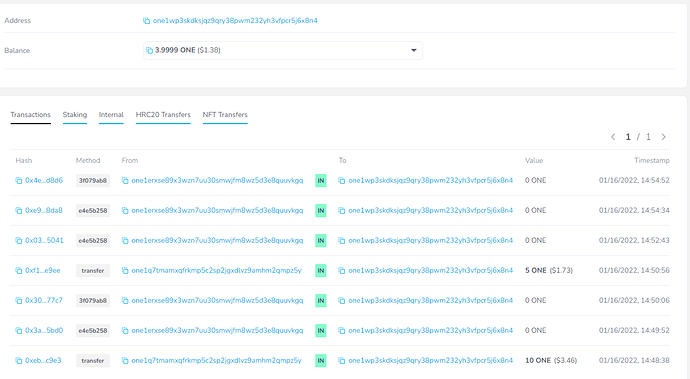Viewport: 690px width, 379px height.
Task: Copy From address in 0x4e...d8d6 row
Action: 125,180
